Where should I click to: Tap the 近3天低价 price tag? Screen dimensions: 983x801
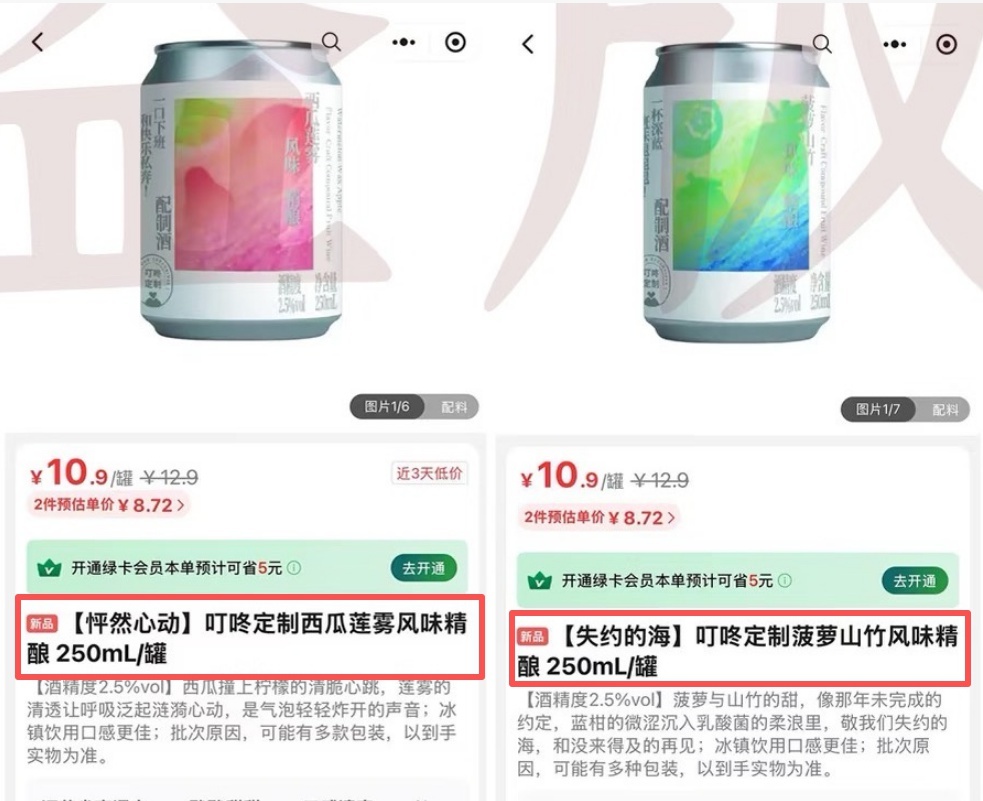(429, 473)
